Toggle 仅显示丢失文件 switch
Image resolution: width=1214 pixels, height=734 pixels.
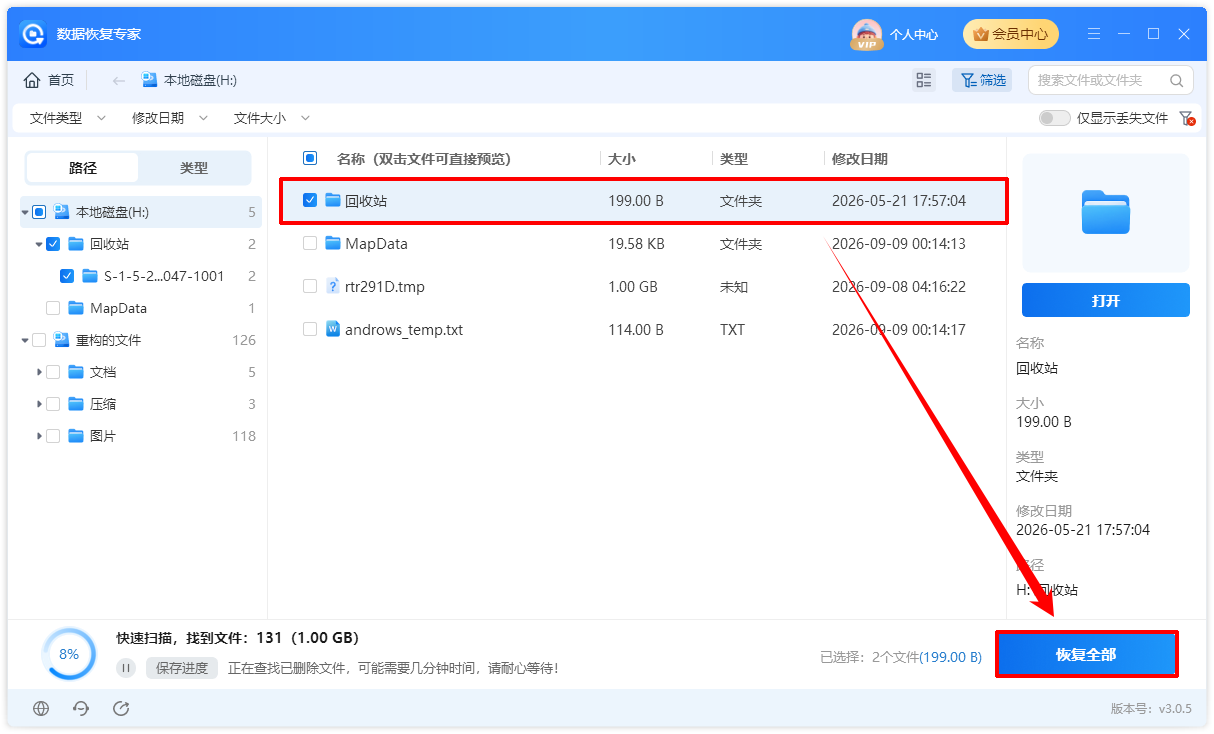[x=1054, y=118]
